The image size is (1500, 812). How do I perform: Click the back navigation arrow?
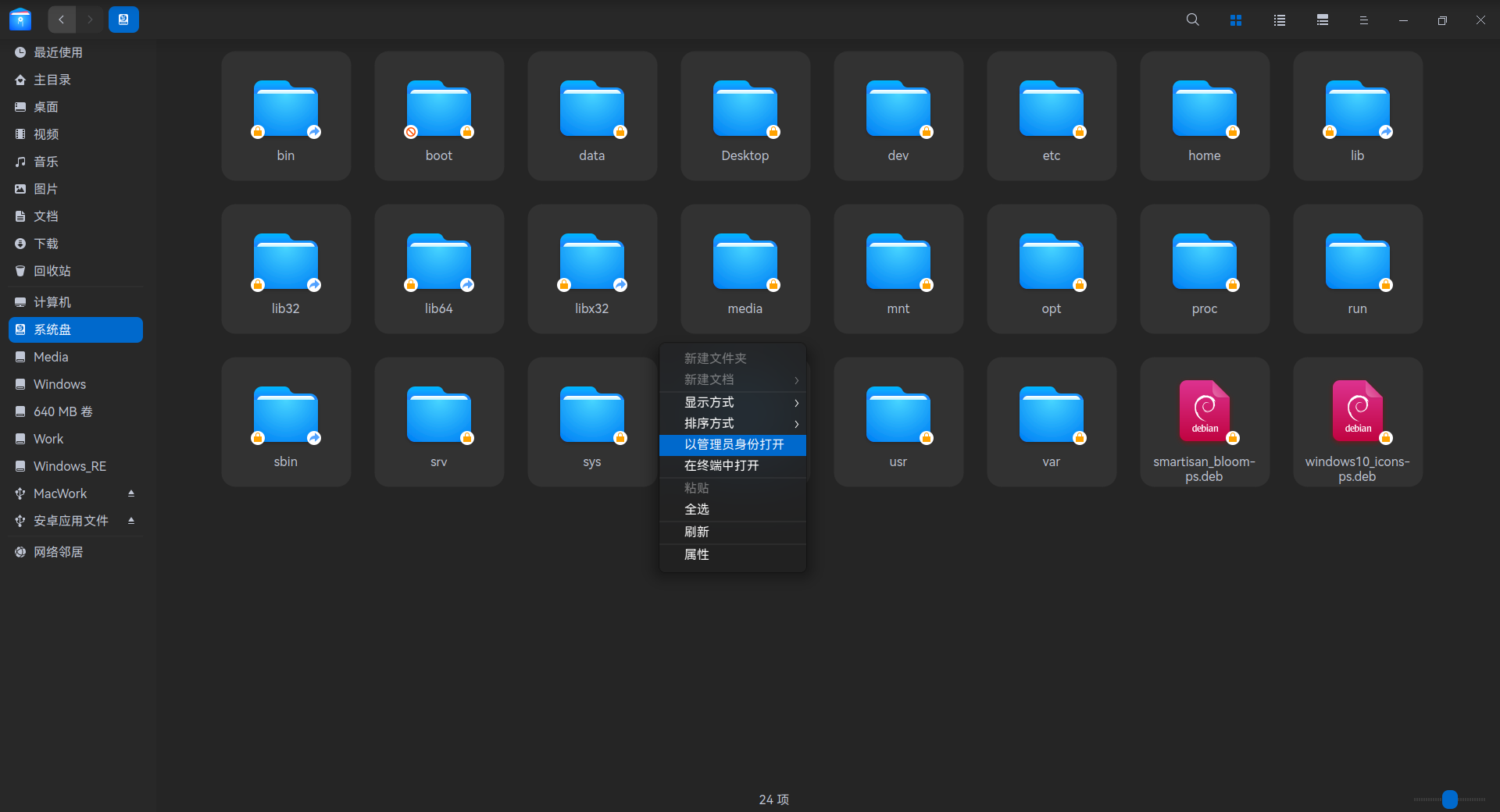61,20
